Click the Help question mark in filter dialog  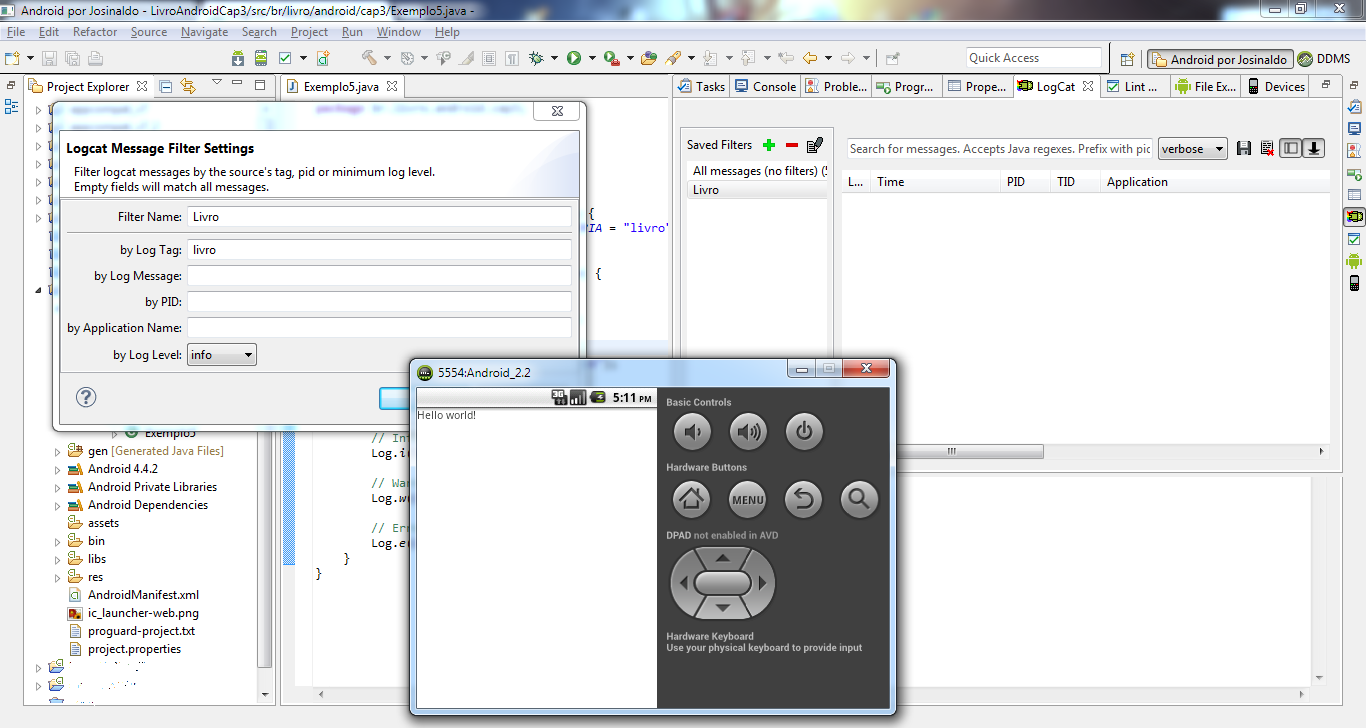pyautogui.click(x=86, y=397)
